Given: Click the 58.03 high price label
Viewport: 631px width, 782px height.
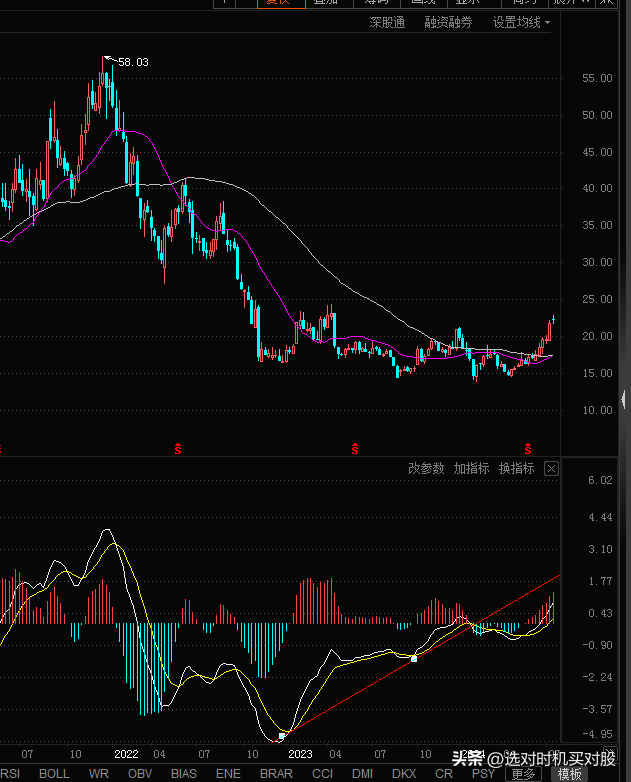Looking at the screenshot, I should pyautogui.click(x=133, y=62).
